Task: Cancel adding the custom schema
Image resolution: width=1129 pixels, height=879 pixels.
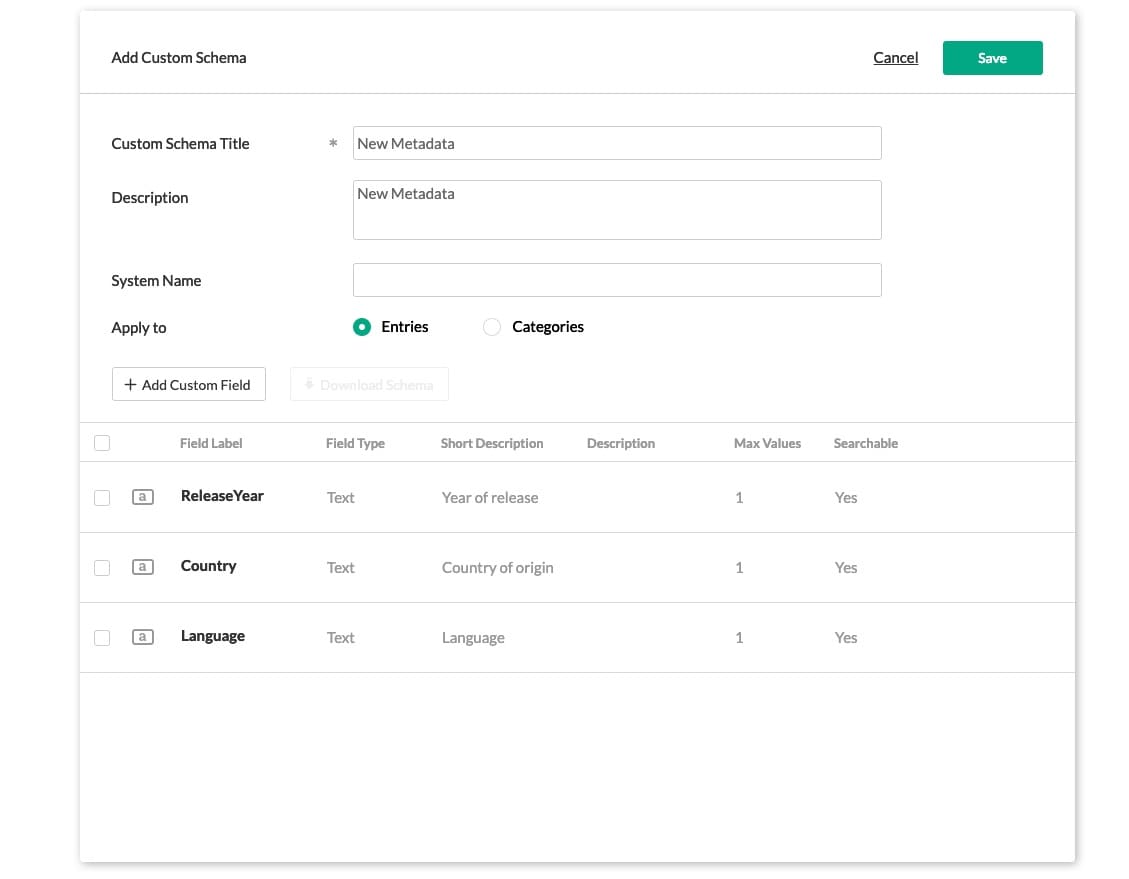Action: point(895,58)
